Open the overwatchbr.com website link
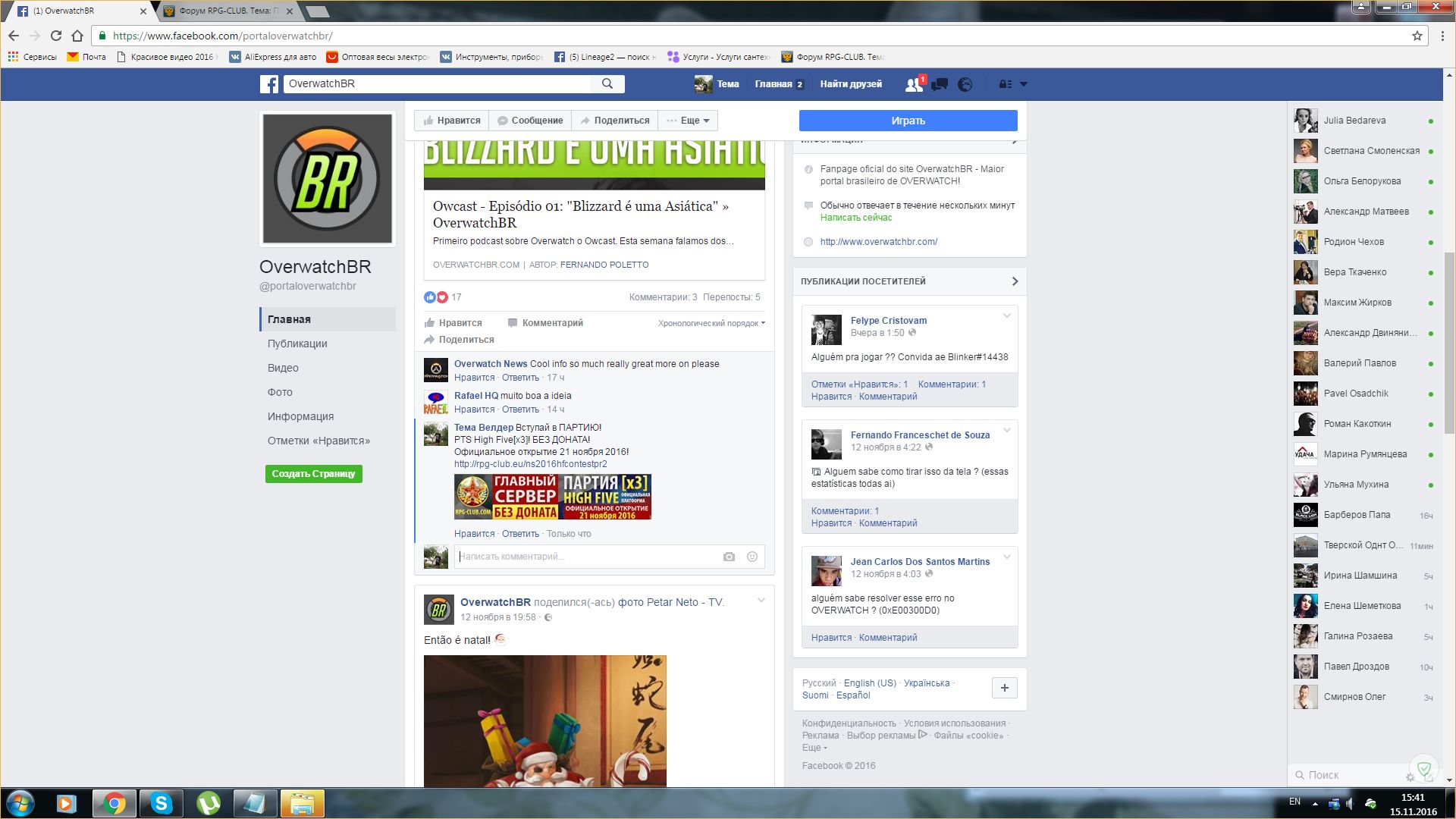 pyautogui.click(x=878, y=242)
